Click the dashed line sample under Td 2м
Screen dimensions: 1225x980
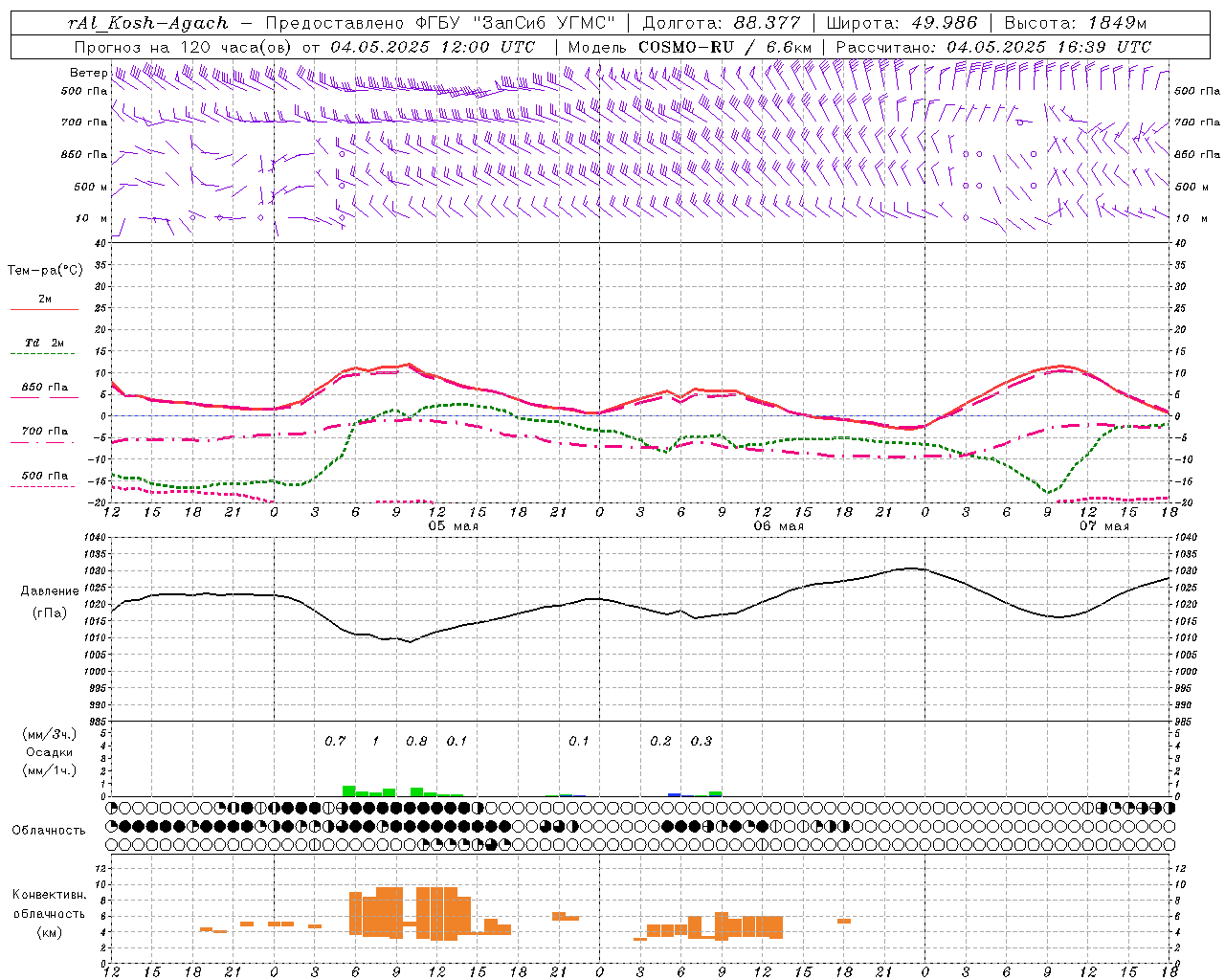tap(42, 354)
